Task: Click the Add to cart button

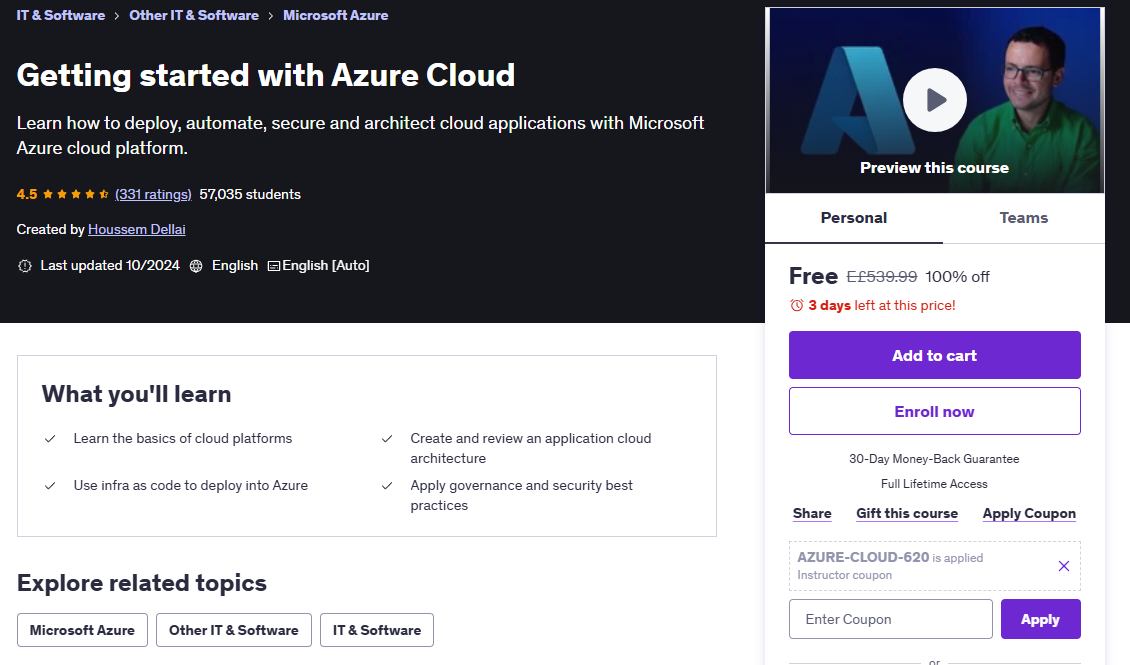Action: [x=935, y=355]
